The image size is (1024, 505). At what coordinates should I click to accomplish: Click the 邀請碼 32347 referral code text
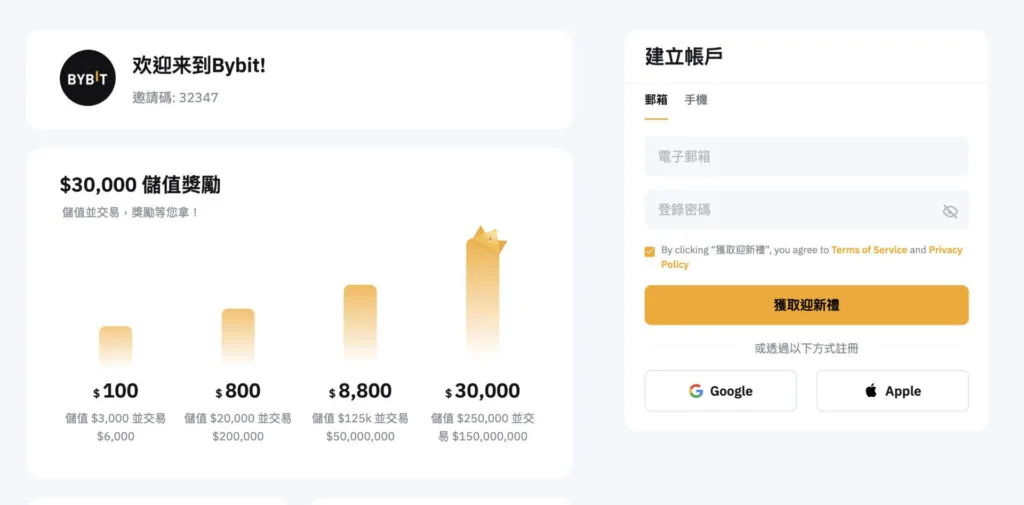tap(175, 98)
